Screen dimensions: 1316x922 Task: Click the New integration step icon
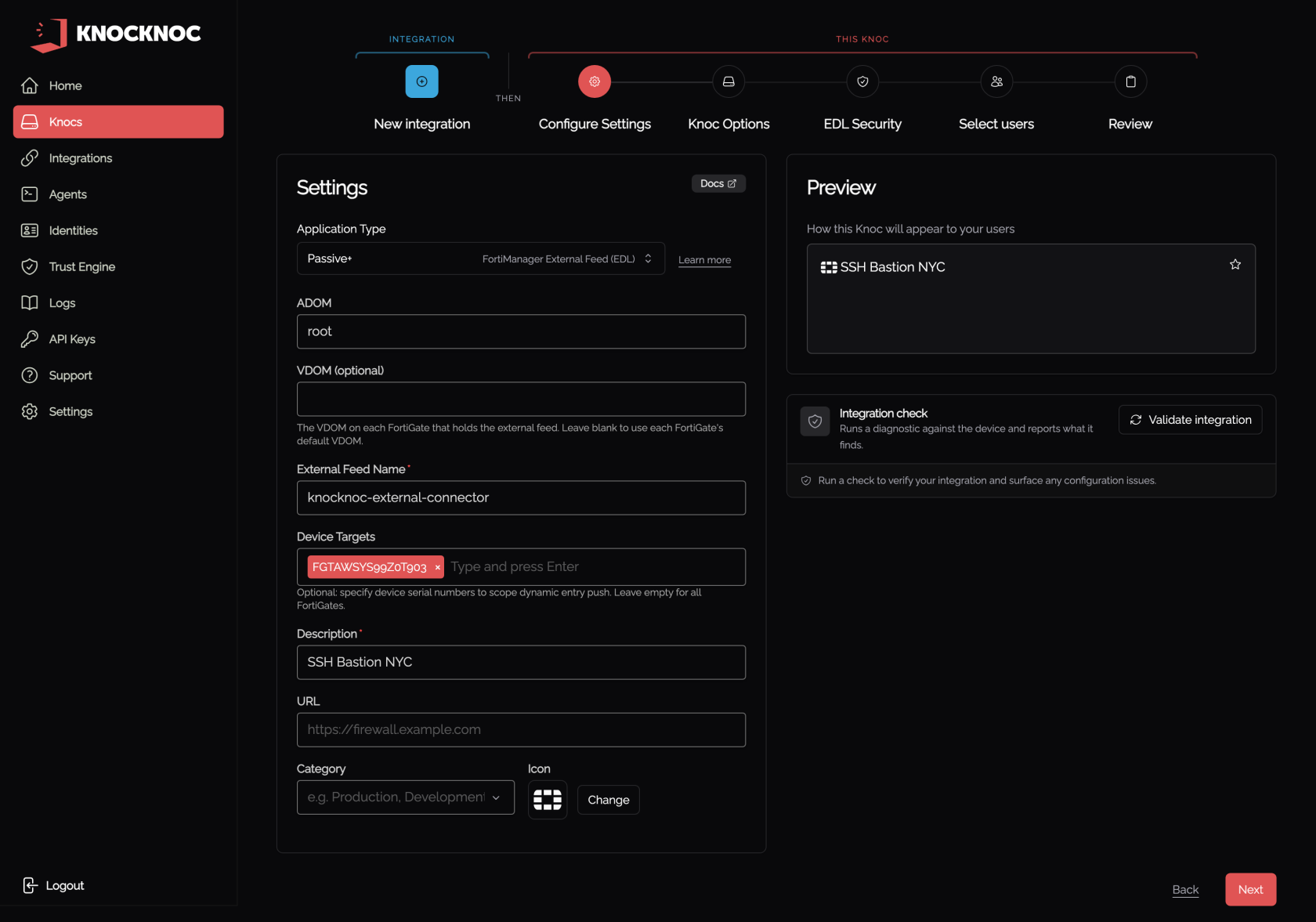[x=421, y=81]
